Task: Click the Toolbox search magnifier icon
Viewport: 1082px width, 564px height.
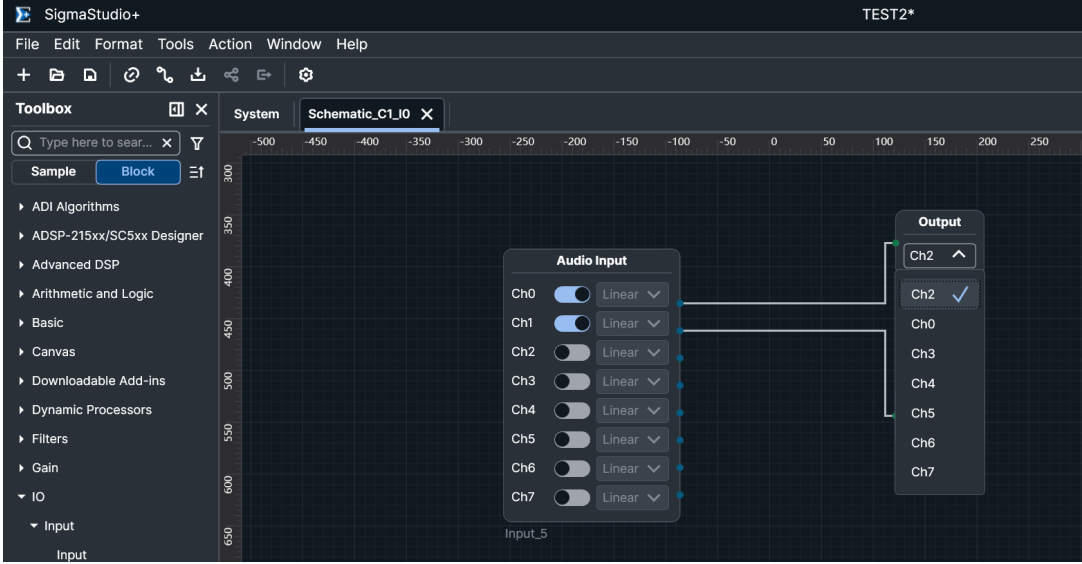Action: pos(25,143)
